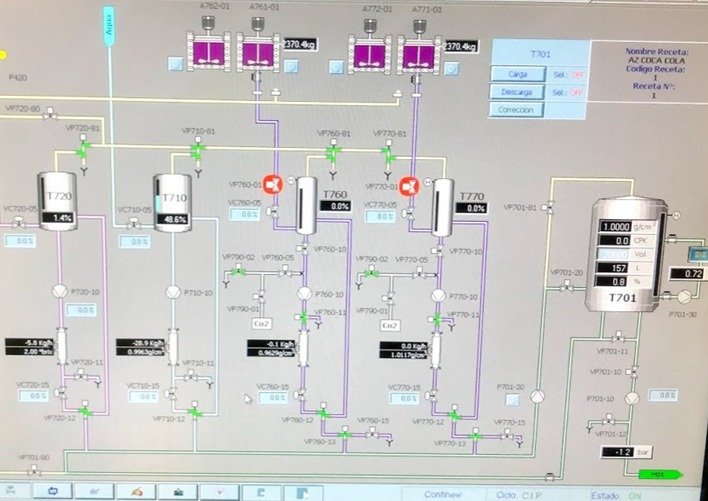Toggle the small square below P701-20

[511, 401]
